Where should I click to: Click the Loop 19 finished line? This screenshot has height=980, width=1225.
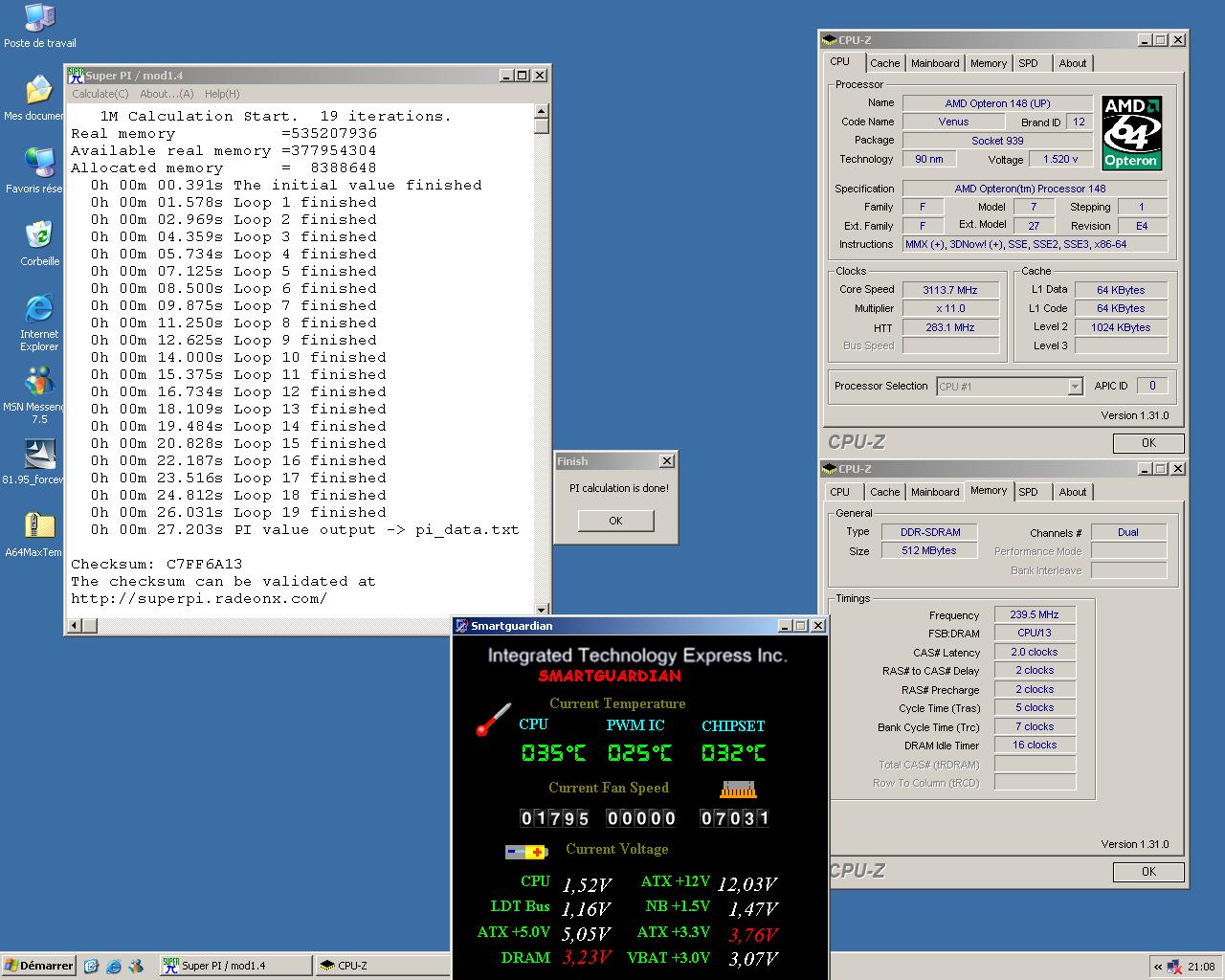tap(238, 512)
